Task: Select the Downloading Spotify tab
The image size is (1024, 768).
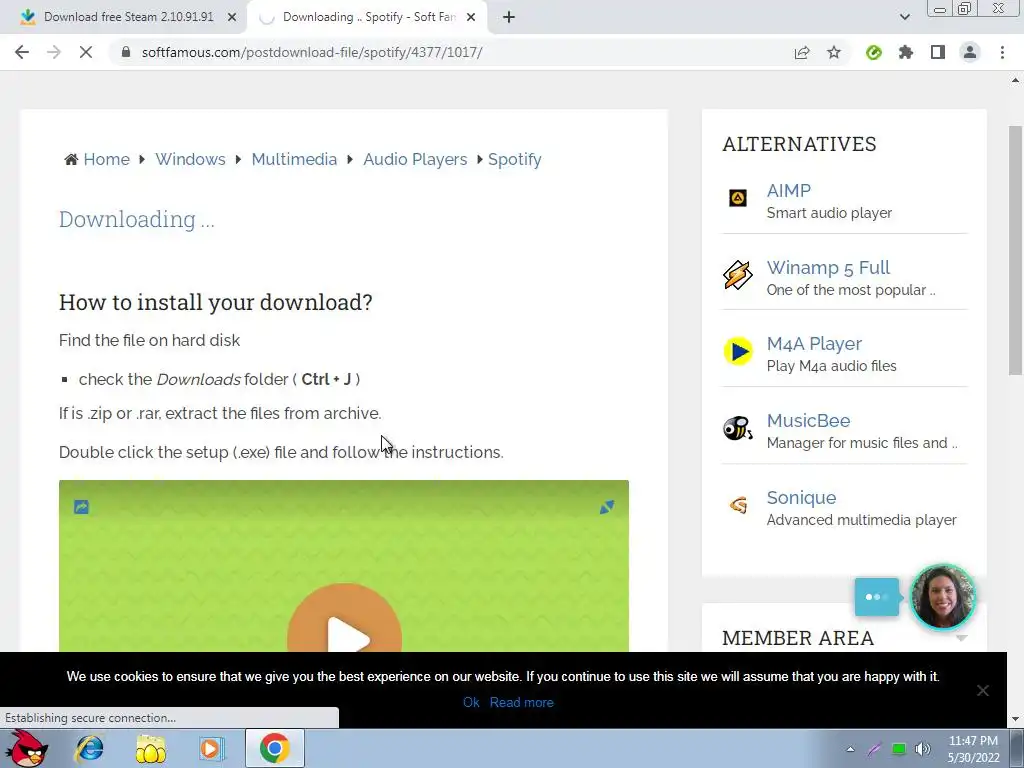Action: pos(367,17)
